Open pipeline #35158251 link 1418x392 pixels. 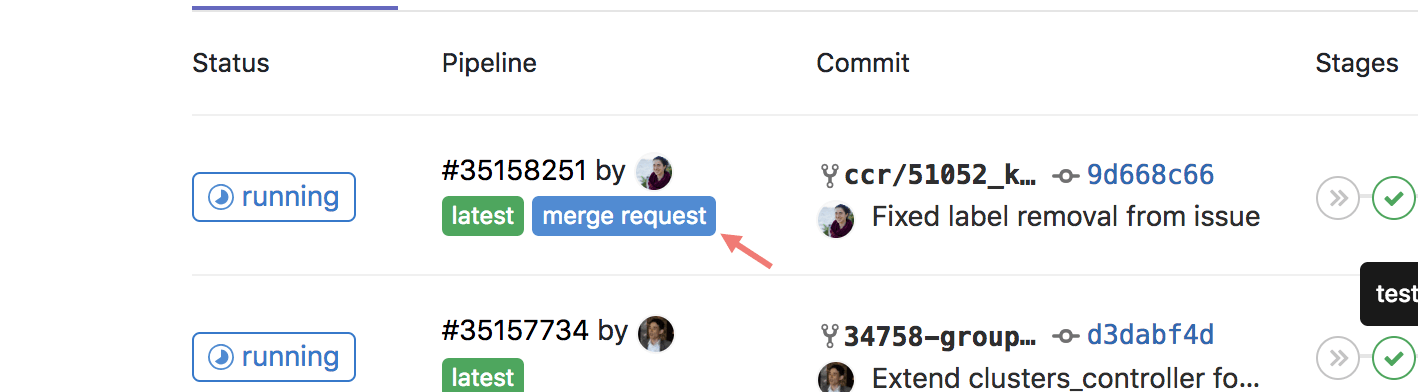pos(514,171)
